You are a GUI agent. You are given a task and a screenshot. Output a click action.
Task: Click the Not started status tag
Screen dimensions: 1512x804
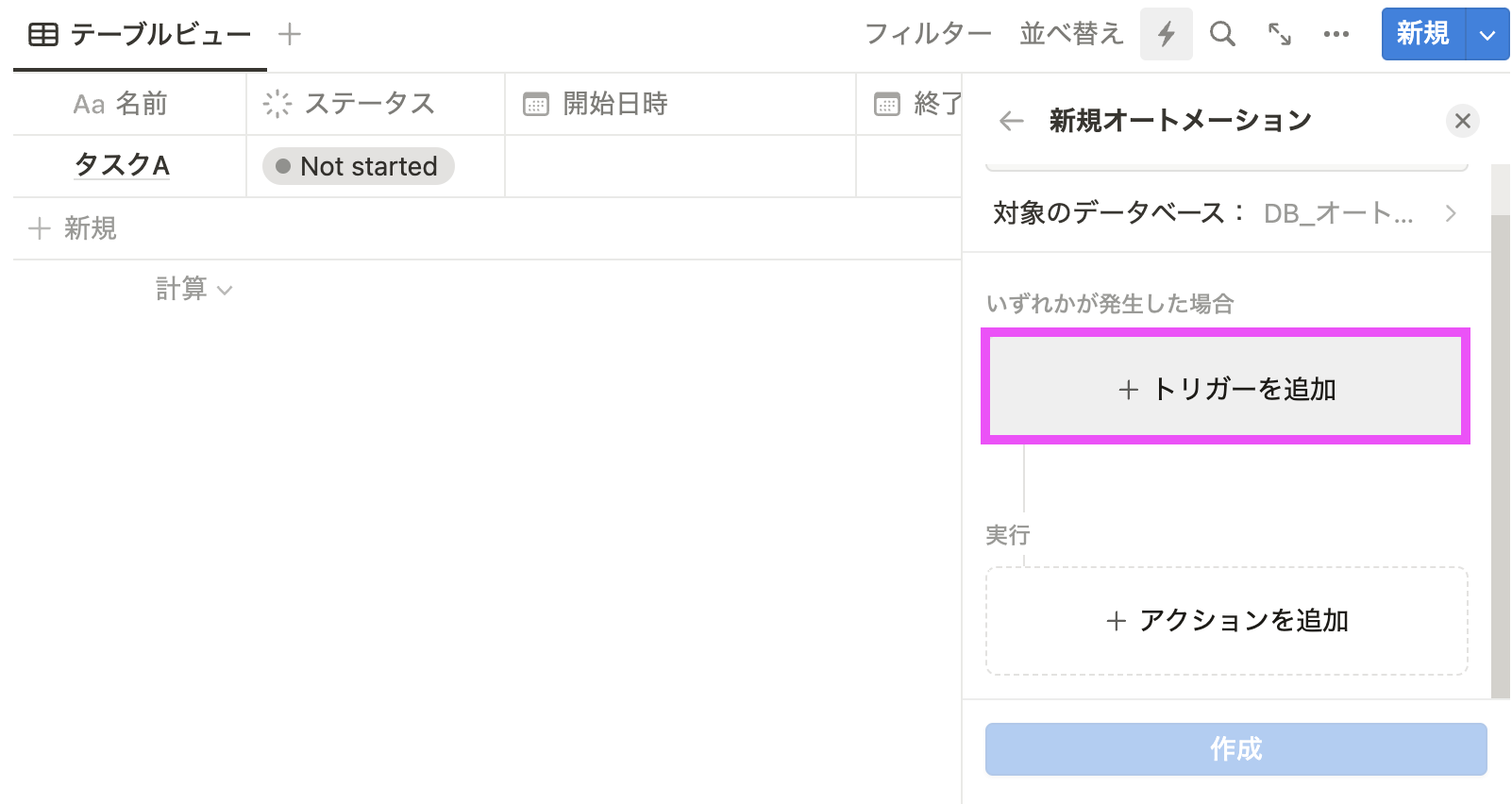point(359,166)
